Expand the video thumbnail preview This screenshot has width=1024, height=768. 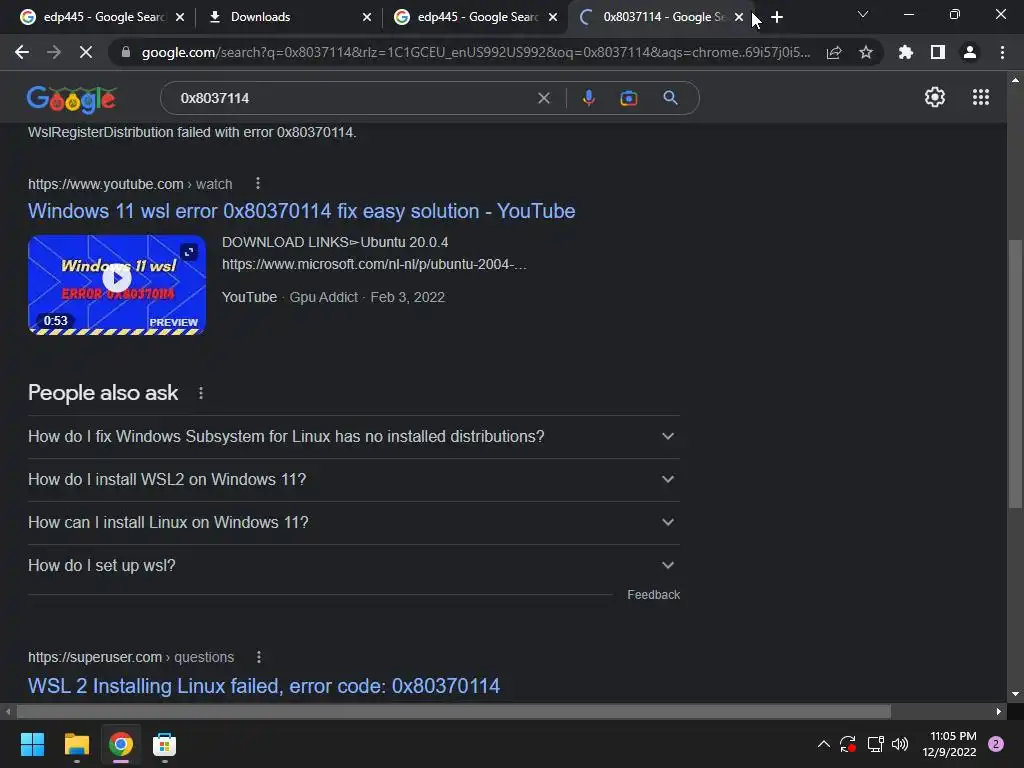[189, 251]
